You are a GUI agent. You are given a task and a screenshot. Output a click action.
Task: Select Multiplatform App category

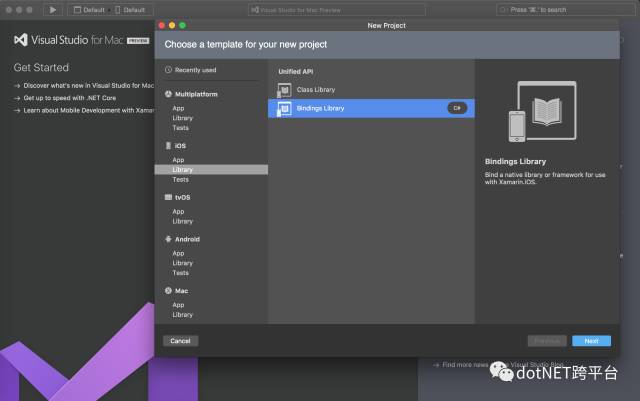(178, 108)
